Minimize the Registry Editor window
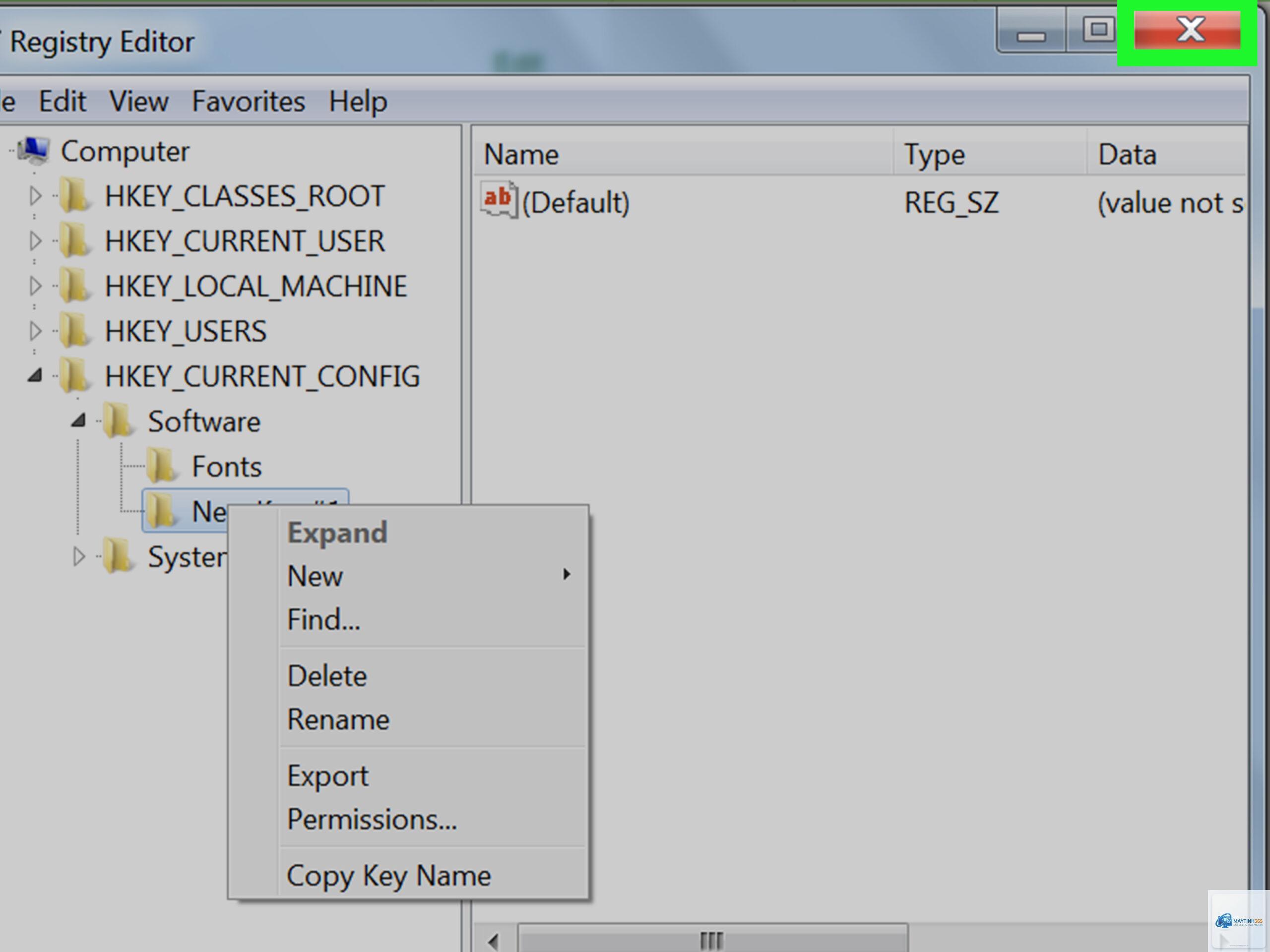 pos(1032,30)
